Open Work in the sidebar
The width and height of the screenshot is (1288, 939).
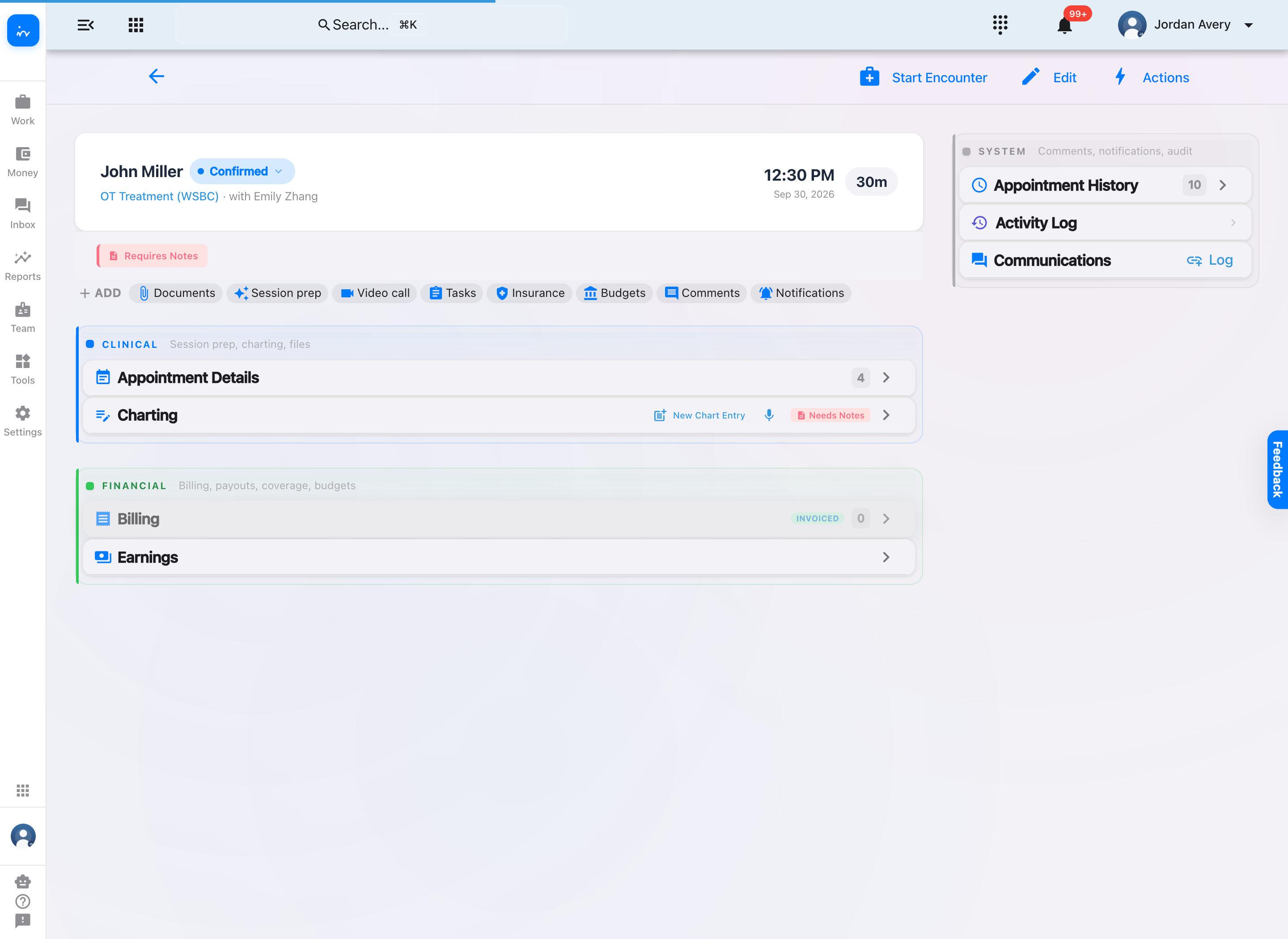tap(23, 110)
